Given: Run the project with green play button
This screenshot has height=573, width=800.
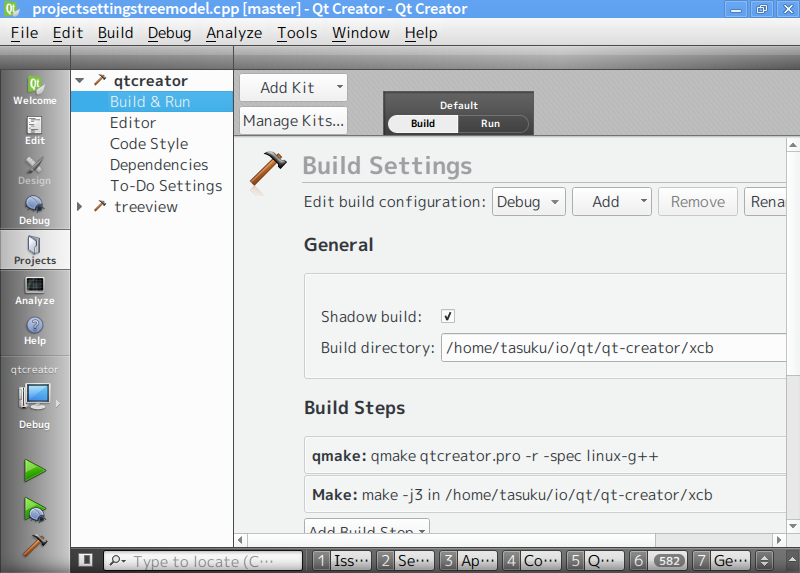Looking at the screenshot, I should click(x=35, y=470).
